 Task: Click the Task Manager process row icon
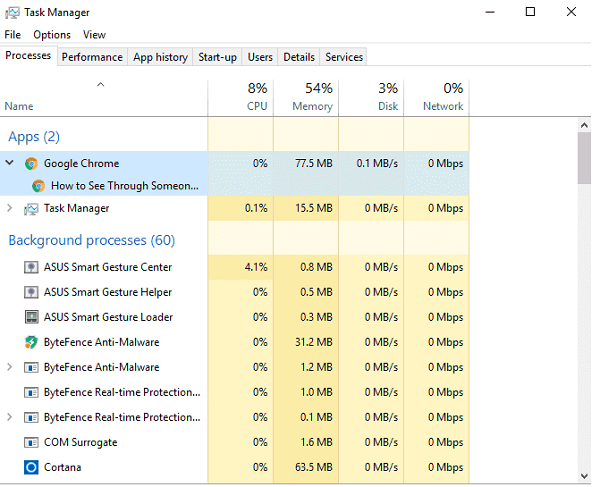tap(31, 209)
